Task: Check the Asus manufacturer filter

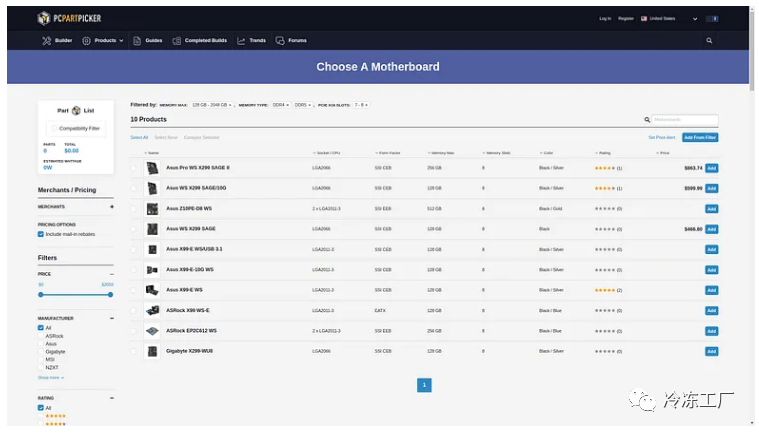Action: tap(41, 344)
